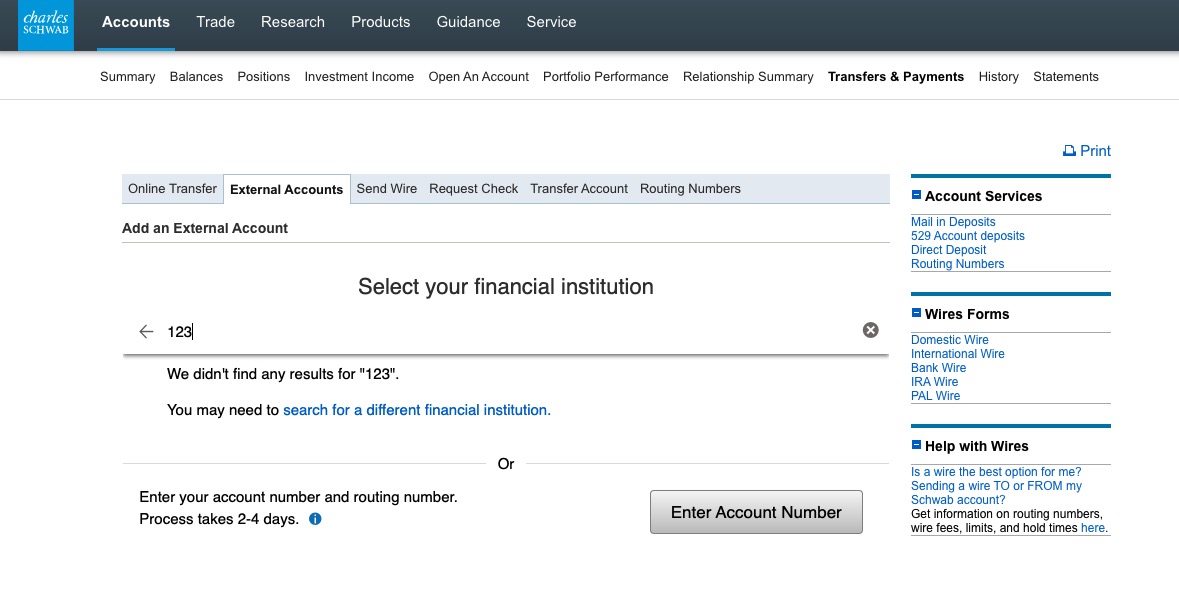Open the Research menu
The height and width of the screenshot is (616, 1179).
(292, 22)
